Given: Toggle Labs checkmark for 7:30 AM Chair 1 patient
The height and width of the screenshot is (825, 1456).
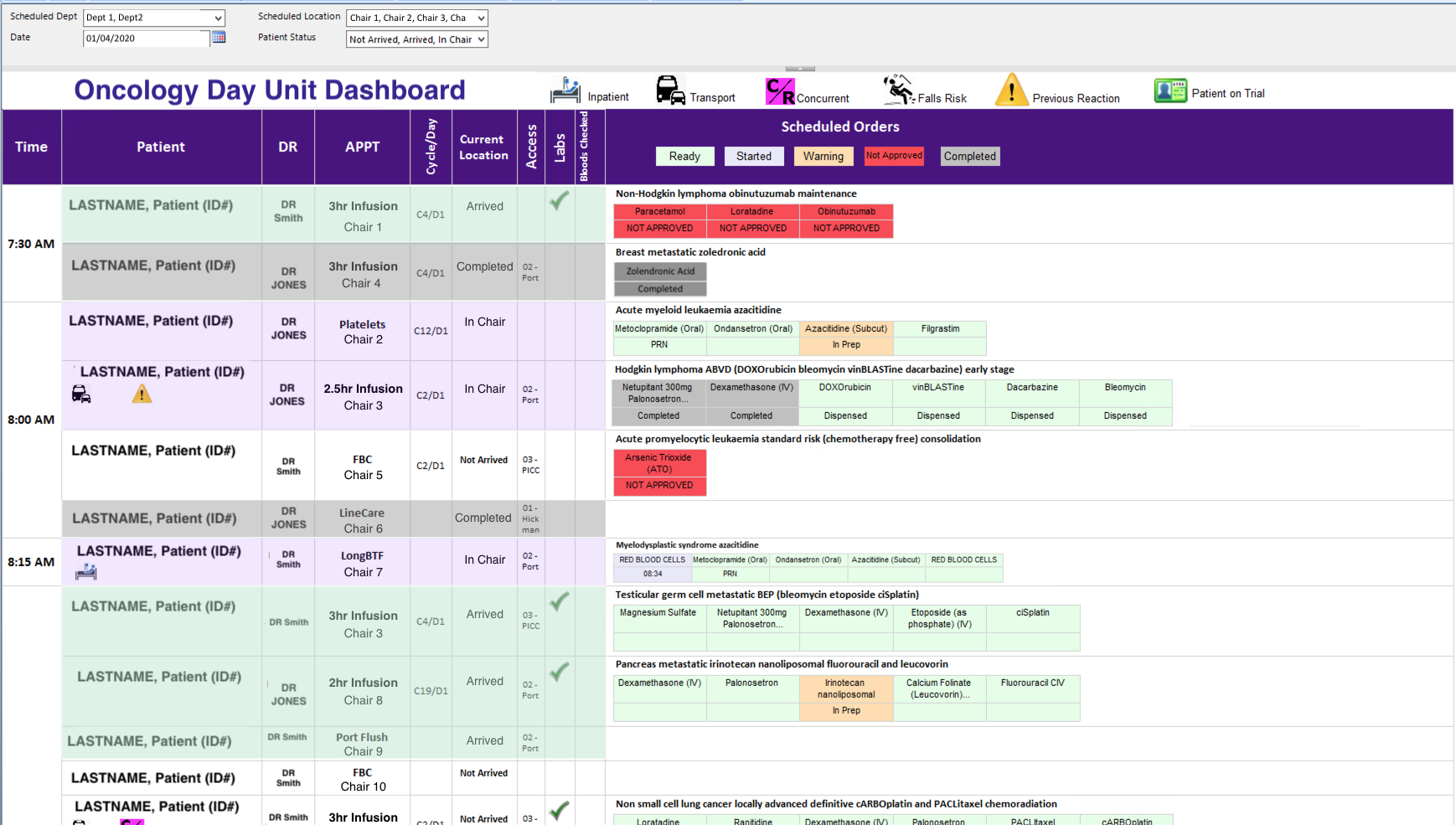Looking at the screenshot, I should (559, 201).
